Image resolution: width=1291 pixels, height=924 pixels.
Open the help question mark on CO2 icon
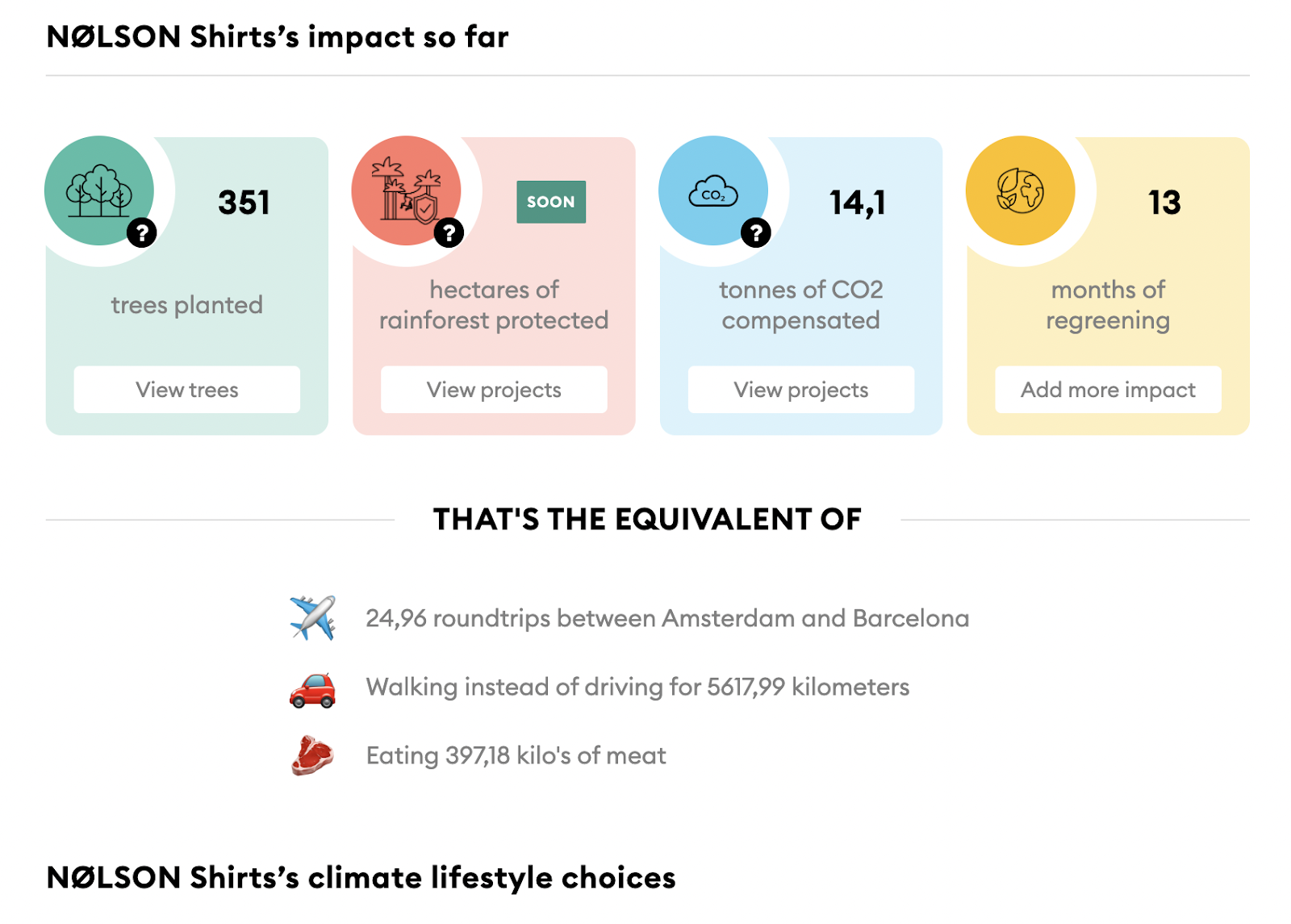click(756, 233)
